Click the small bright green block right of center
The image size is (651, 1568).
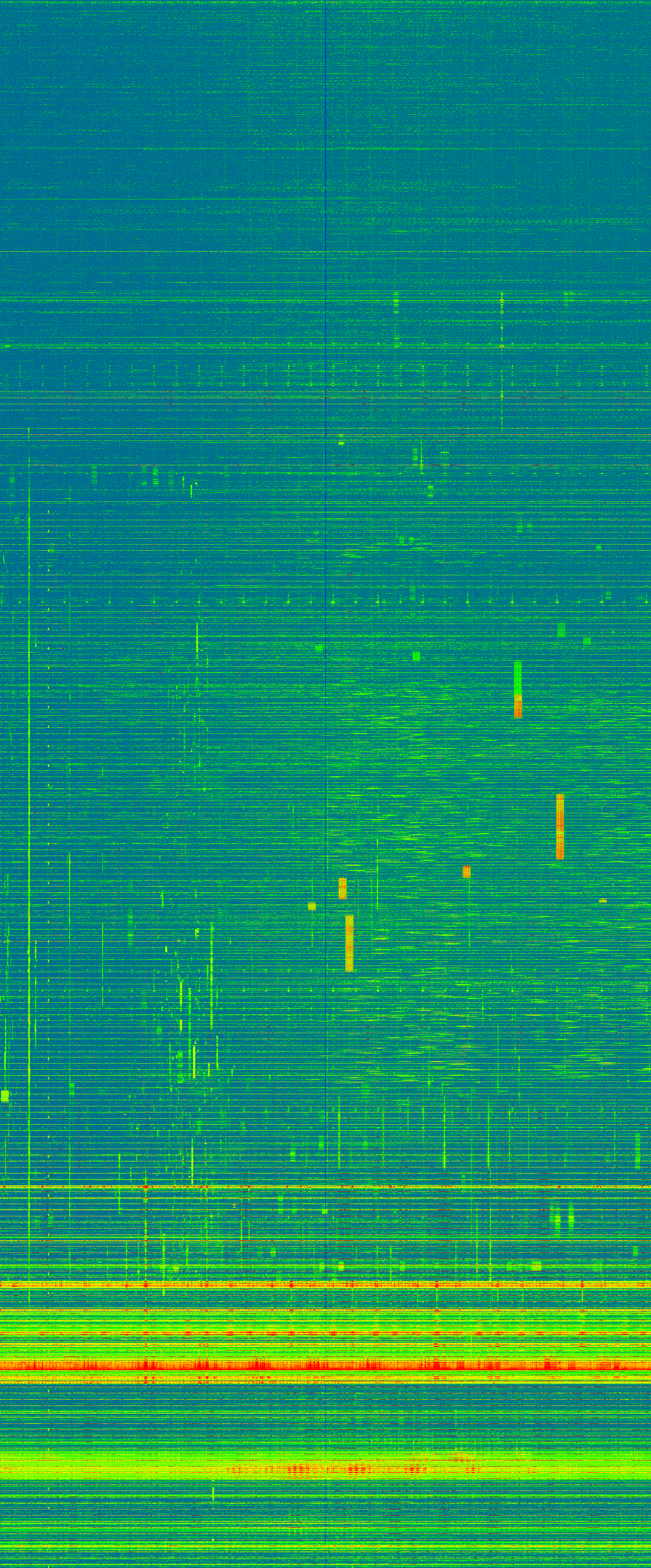pos(416,656)
